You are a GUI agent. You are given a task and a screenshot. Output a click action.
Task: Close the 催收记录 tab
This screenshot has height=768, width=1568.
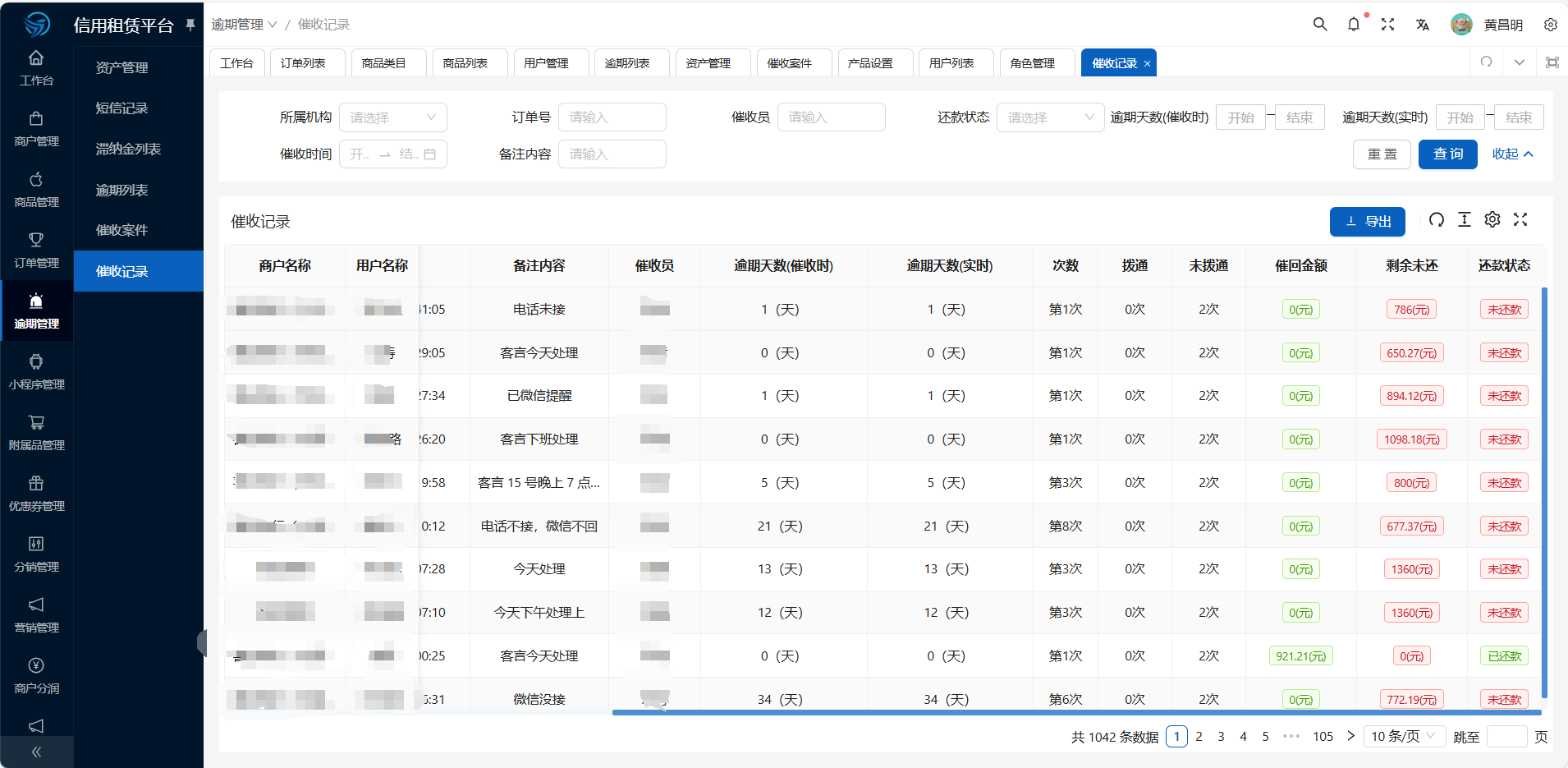point(1147,64)
